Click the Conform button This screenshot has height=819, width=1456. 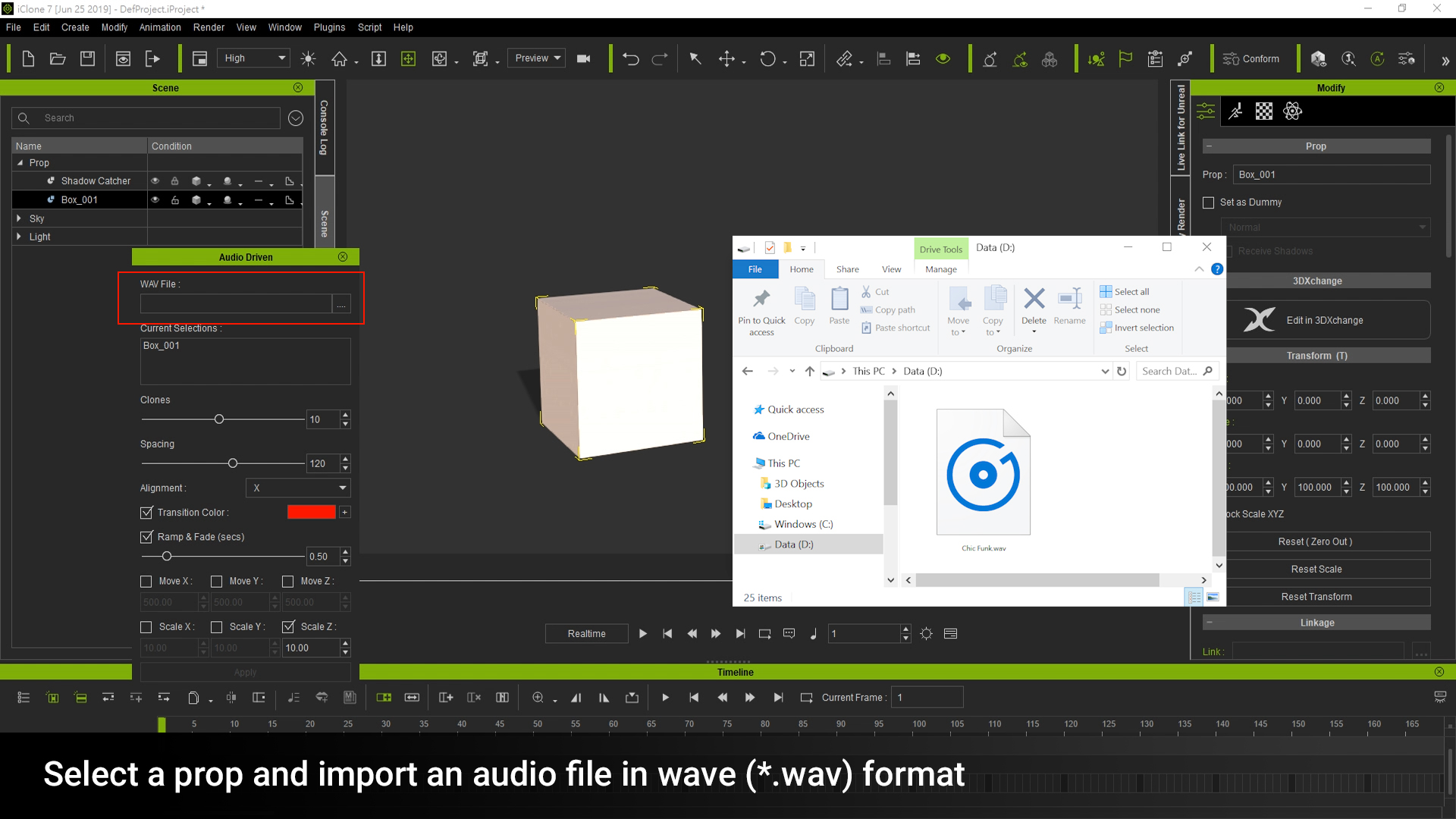[x=1251, y=58]
